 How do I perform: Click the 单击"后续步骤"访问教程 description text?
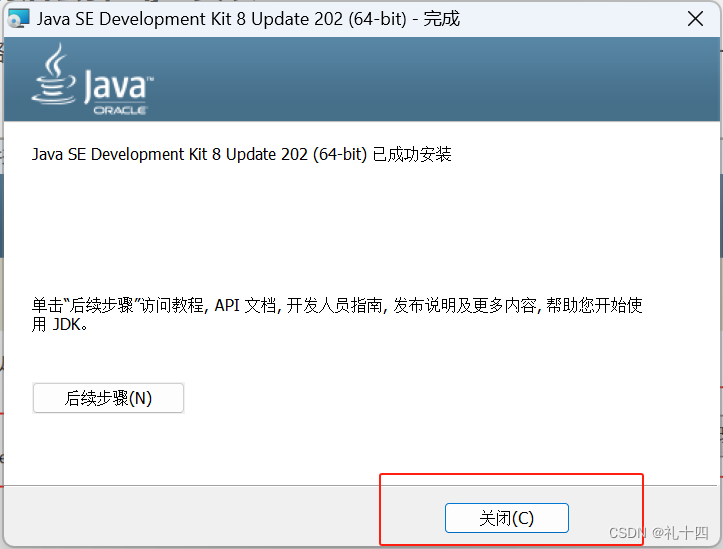(337, 314)
